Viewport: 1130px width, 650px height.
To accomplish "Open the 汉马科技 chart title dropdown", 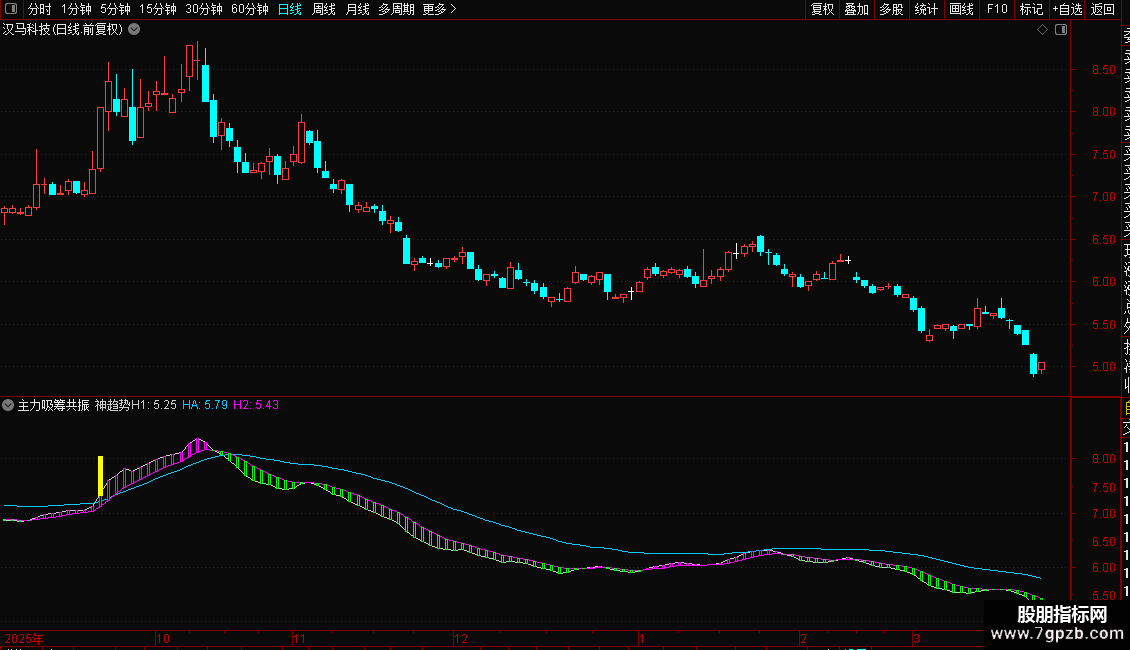I will 134,30.
